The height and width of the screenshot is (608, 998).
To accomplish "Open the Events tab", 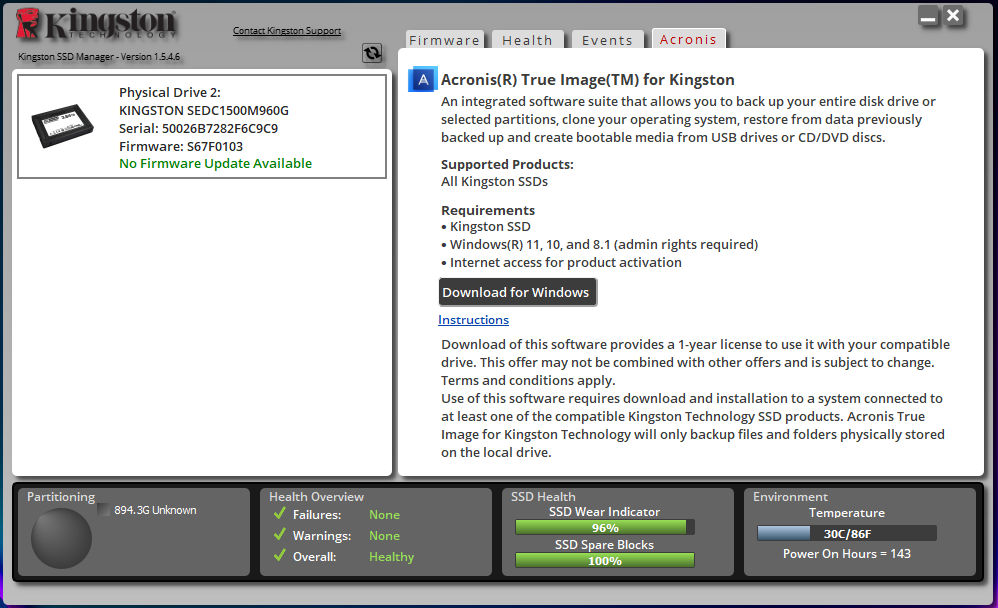I will [607, 40].
